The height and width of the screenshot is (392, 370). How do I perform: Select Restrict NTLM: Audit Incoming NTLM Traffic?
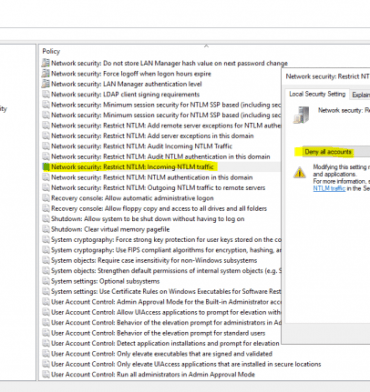(142, 146)
